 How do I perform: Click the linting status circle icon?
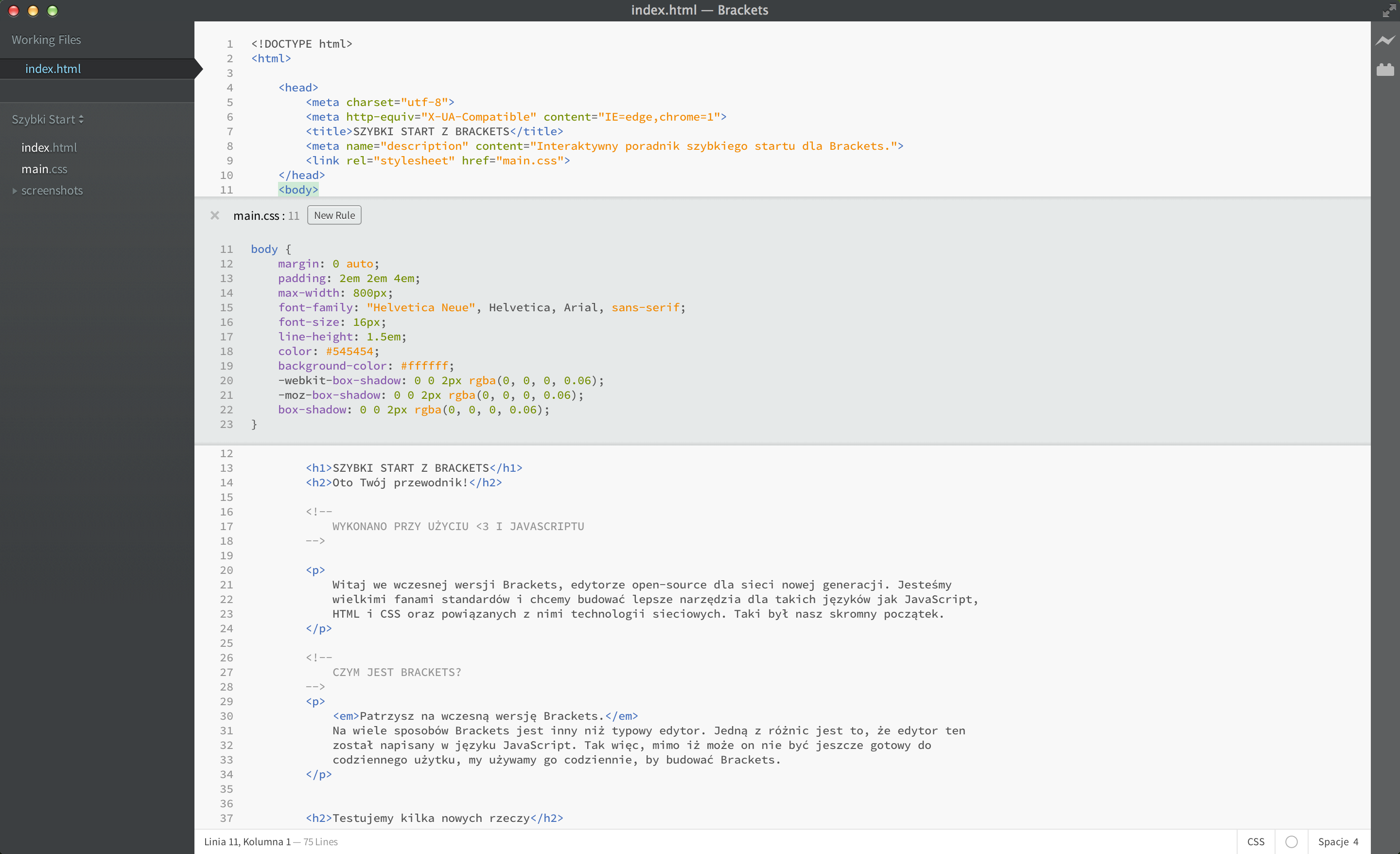1291,841
